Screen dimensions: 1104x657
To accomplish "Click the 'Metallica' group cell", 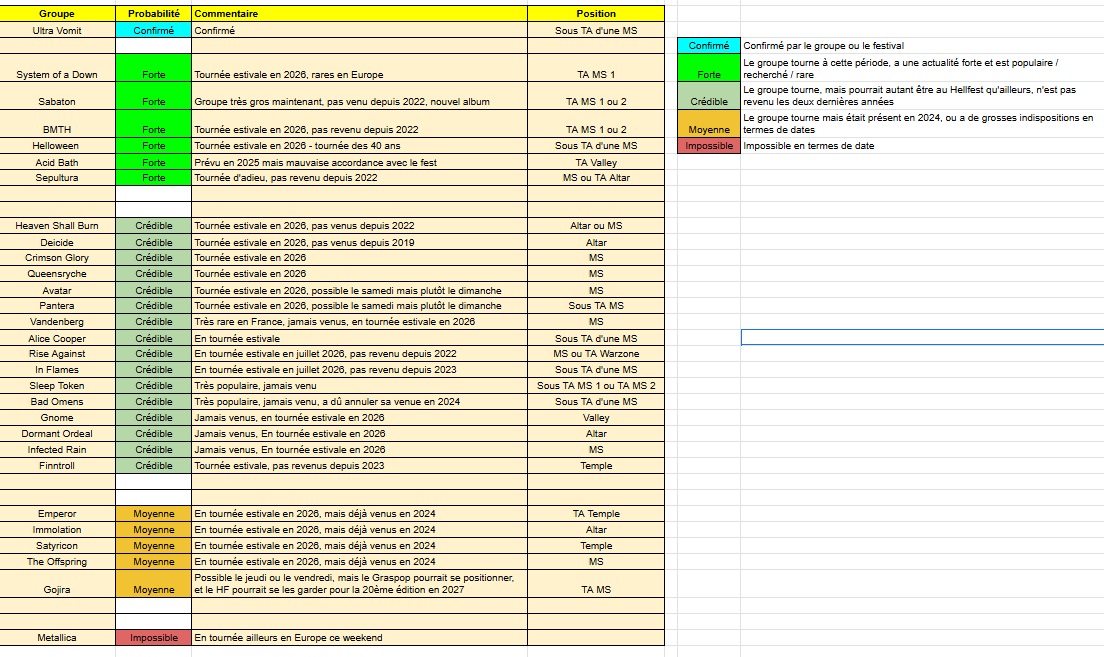I will [57, 637].
